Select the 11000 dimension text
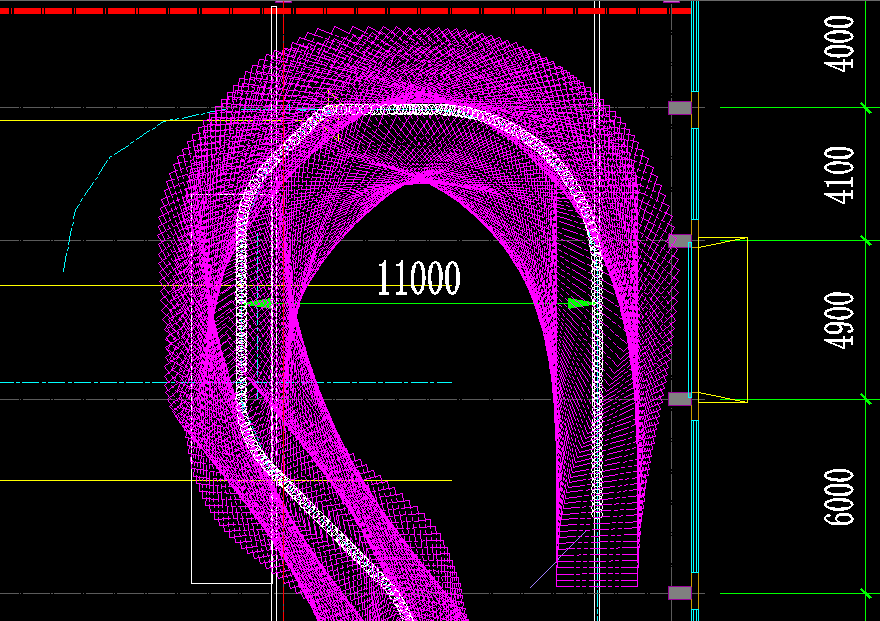Screen dimensions: 880x621 419,278
